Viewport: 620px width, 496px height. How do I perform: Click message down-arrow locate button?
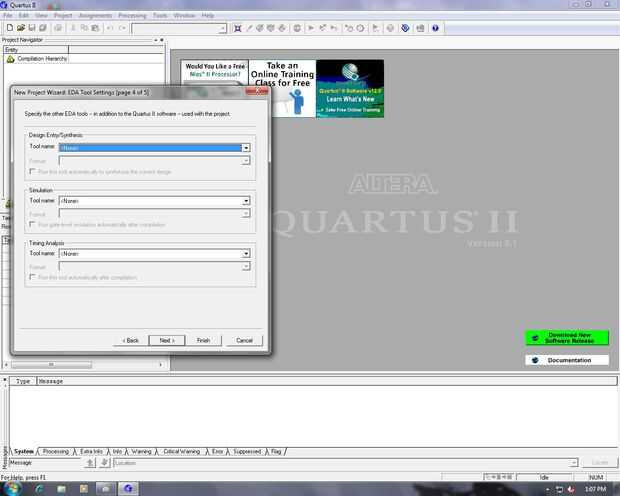[x=104, y=462]
